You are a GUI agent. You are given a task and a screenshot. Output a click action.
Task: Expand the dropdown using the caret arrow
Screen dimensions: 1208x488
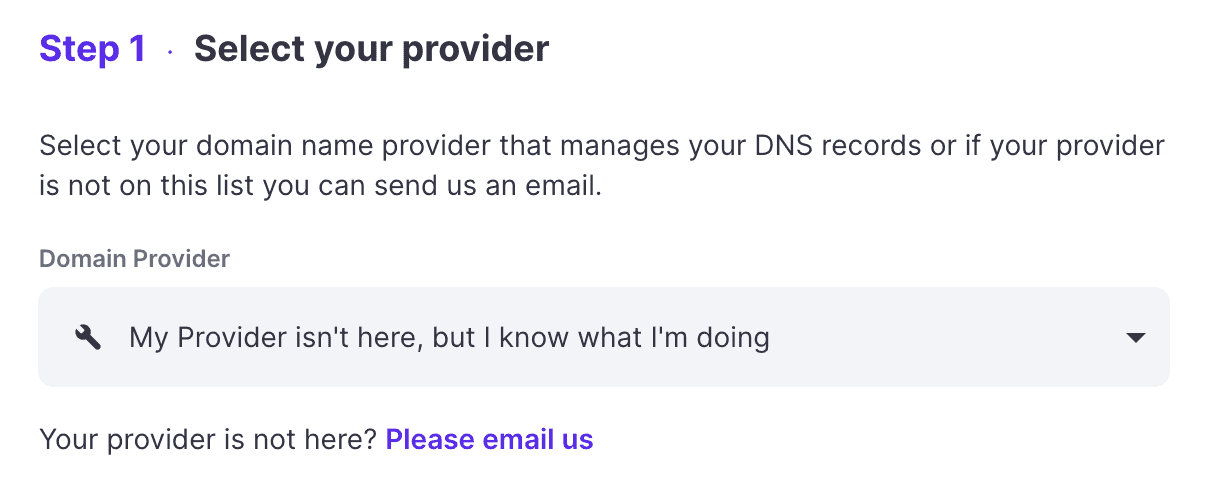1135,338
